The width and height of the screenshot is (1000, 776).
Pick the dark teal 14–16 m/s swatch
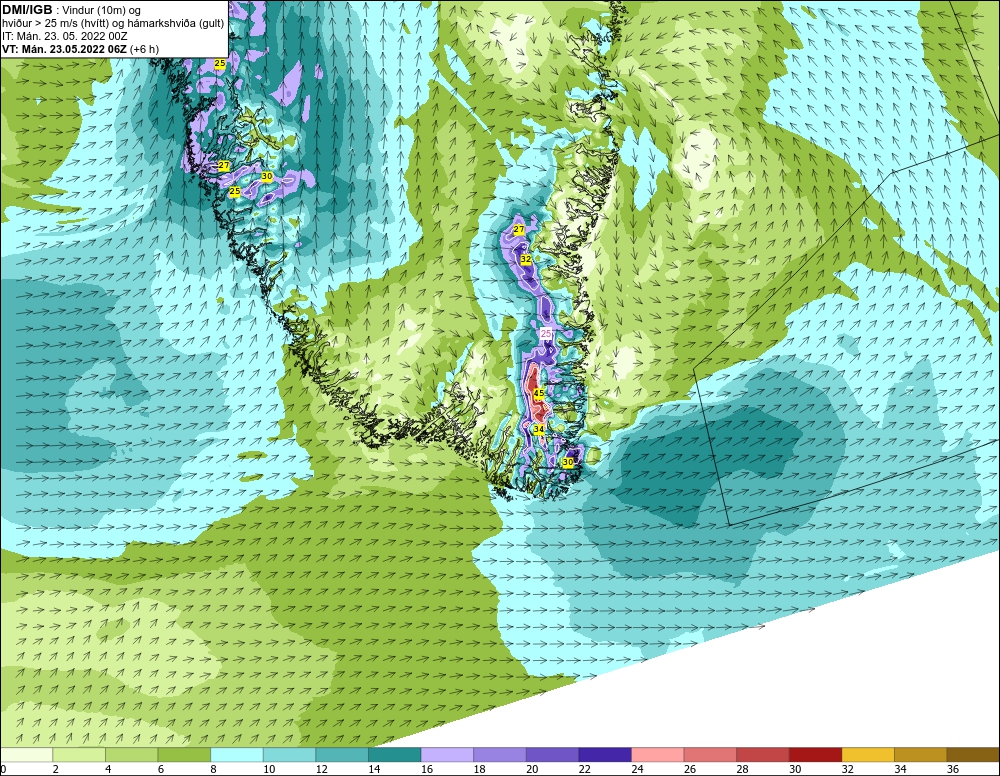(394, 755)
